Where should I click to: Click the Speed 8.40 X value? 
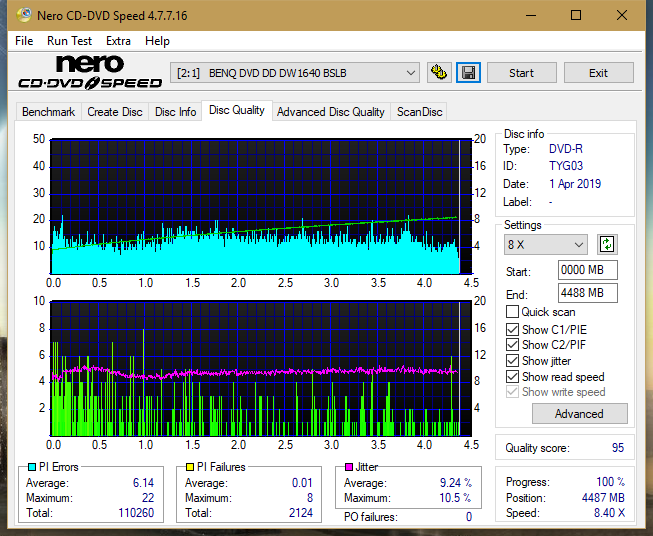pyautogui.click(x=609, y=513)
